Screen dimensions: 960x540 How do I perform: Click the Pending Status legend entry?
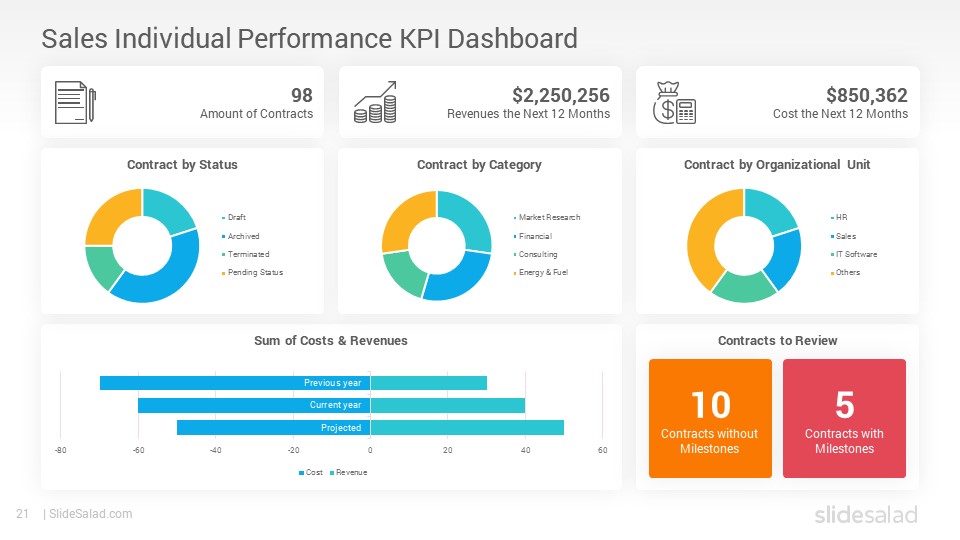coord(252,272)
